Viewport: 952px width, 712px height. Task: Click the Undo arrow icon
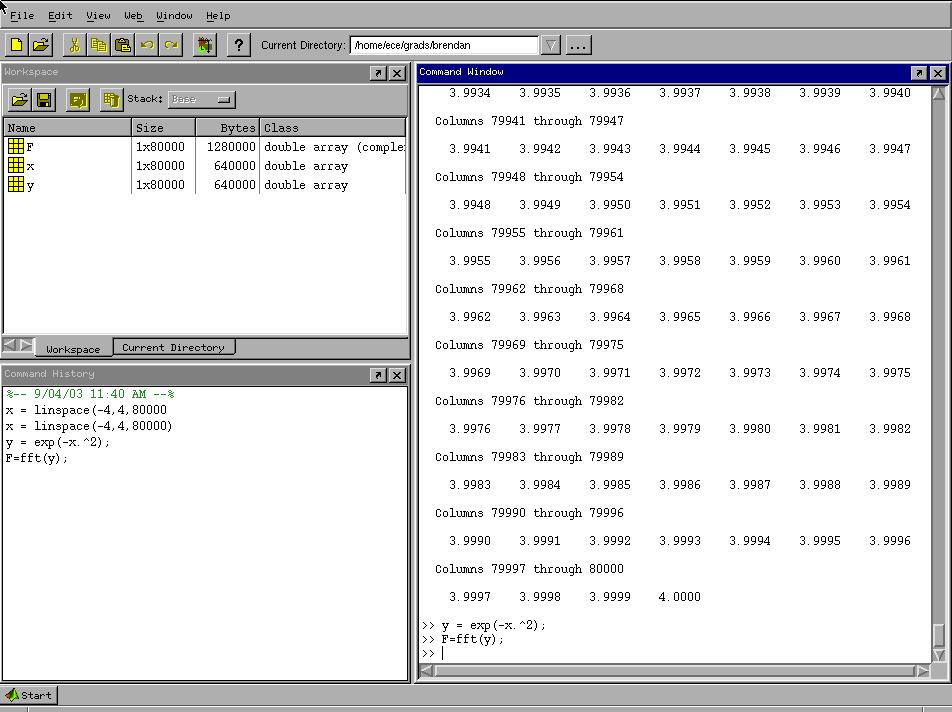click(147, 45)
